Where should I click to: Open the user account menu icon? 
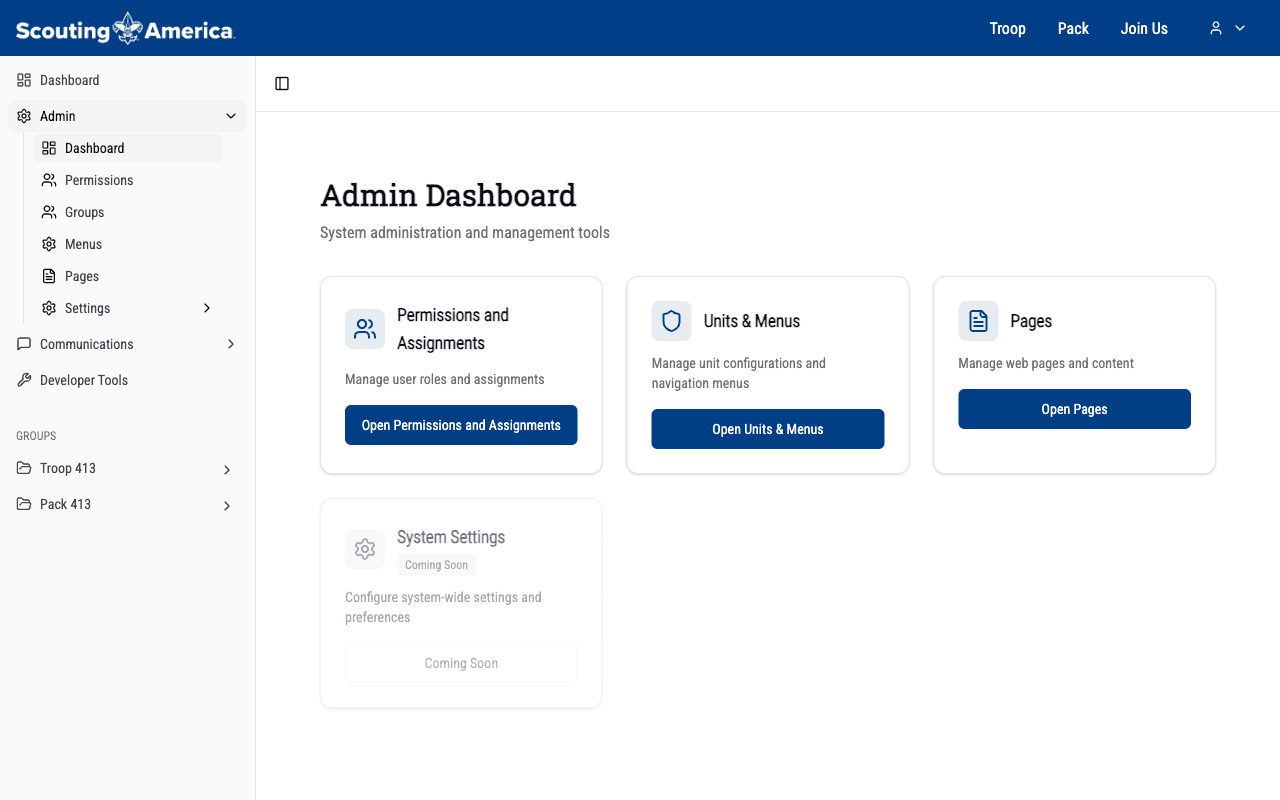point(1216,28)
